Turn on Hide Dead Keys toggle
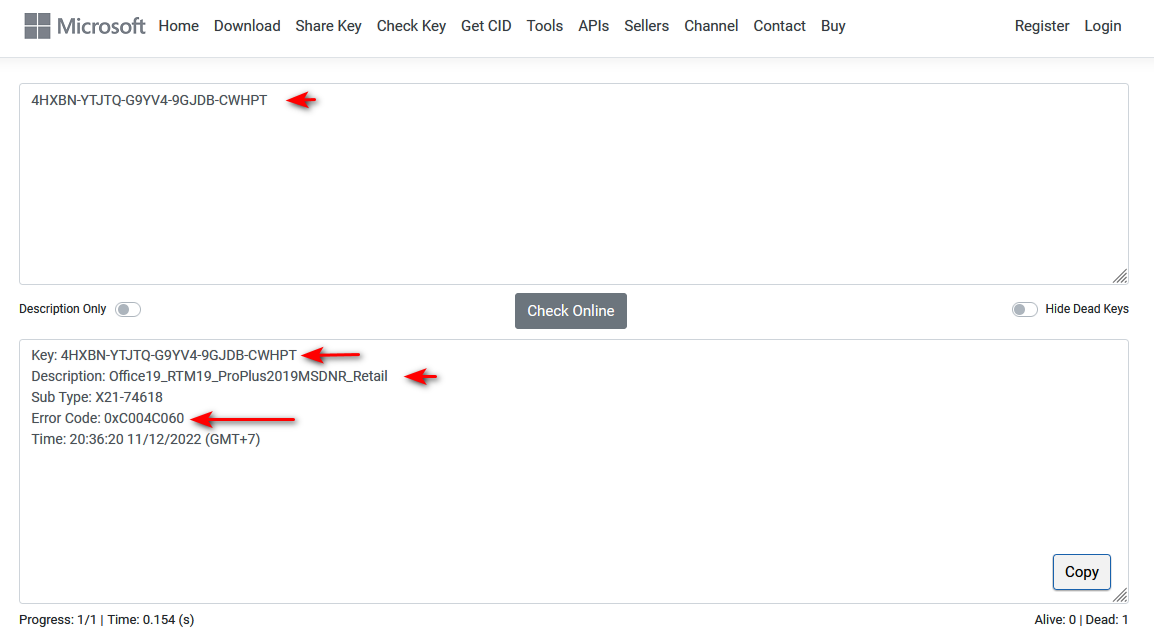The image size is (1154, 640). (1024, 309)
